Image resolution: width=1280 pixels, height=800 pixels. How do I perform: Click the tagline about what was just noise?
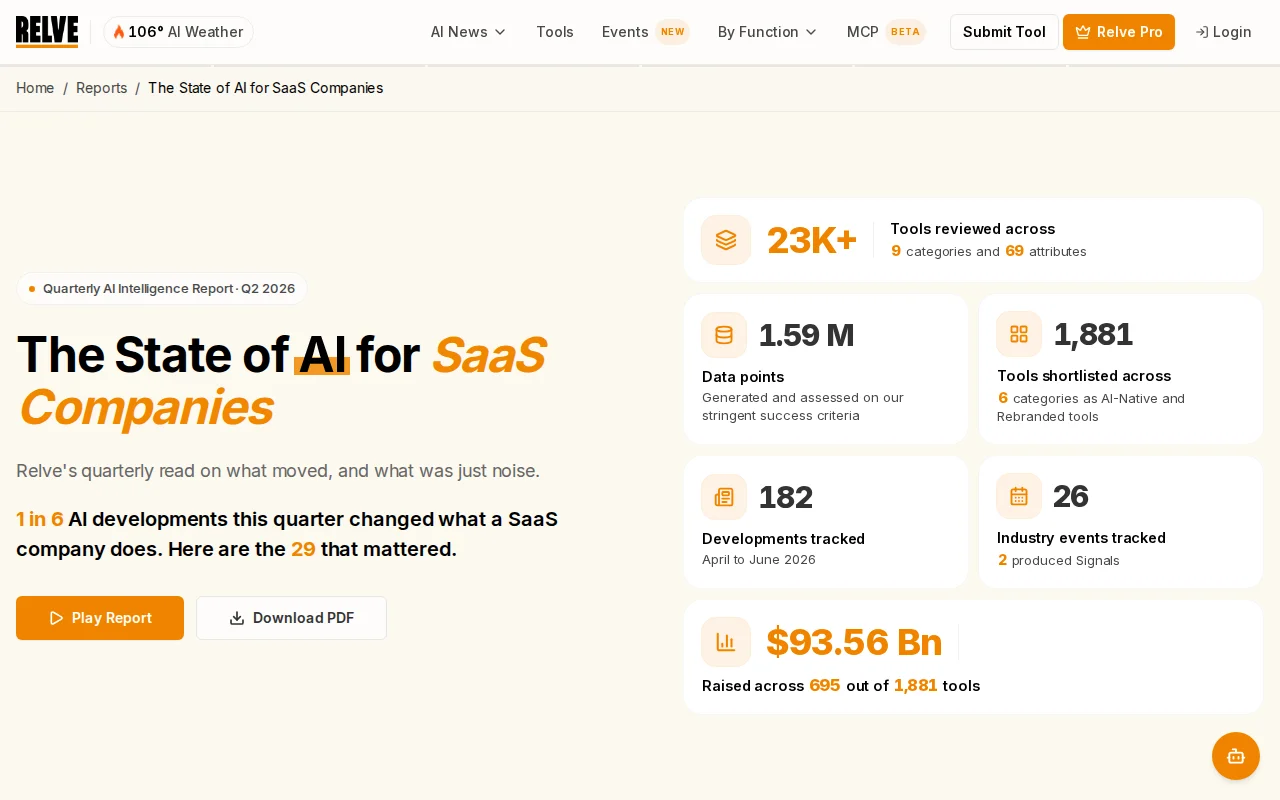click(x=278, y=471)
